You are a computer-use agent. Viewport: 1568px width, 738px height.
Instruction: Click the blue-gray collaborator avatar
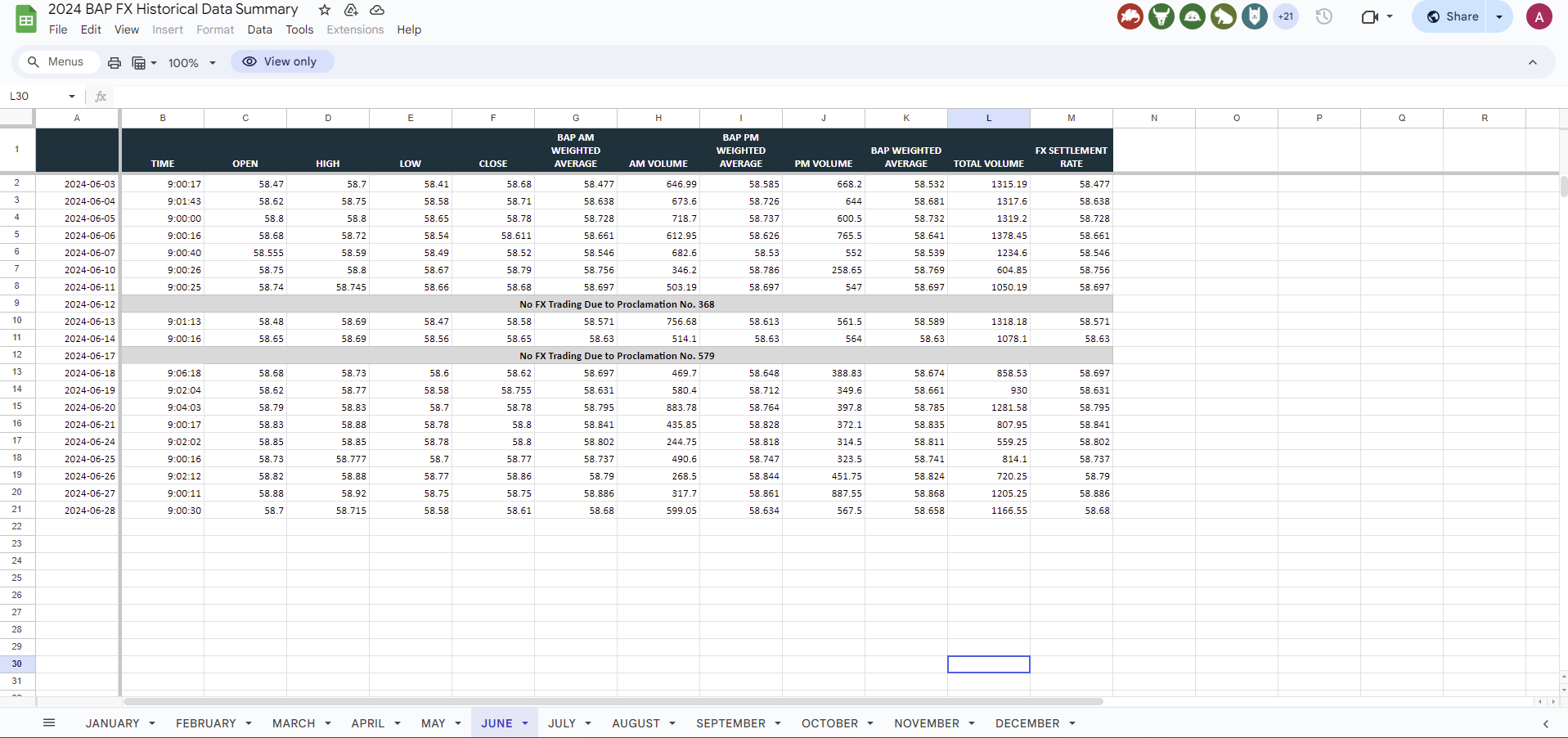pyautogui.click(x=1255, y=16)
